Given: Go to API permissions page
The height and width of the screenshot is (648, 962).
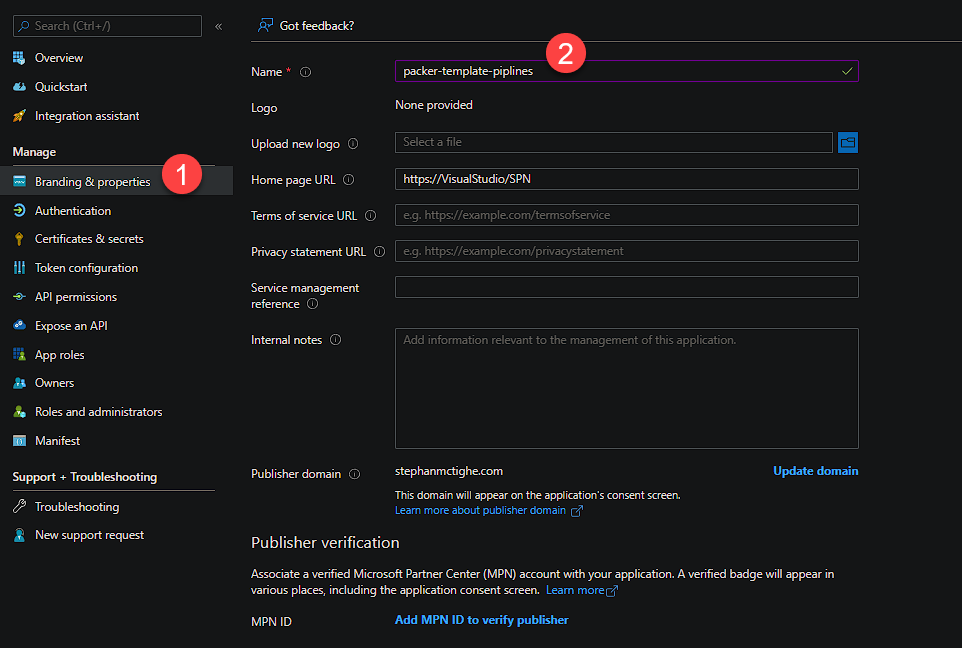Looking at the screenshot, I should (x=76, y=297).
